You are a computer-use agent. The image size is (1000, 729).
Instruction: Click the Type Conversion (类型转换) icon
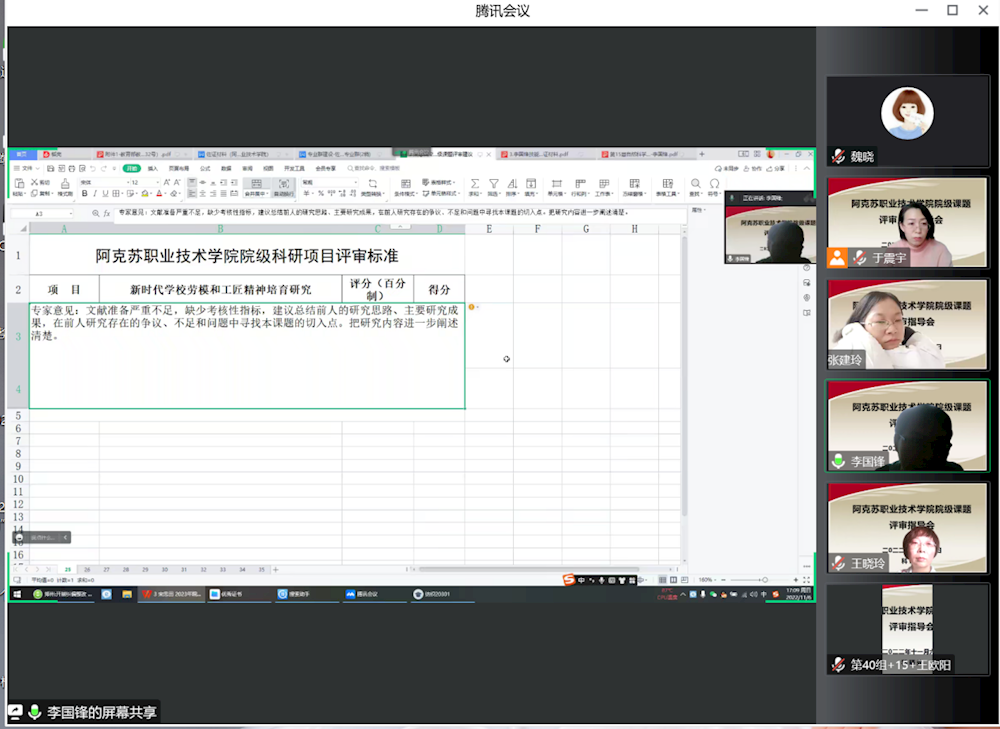tap(372, 184)
